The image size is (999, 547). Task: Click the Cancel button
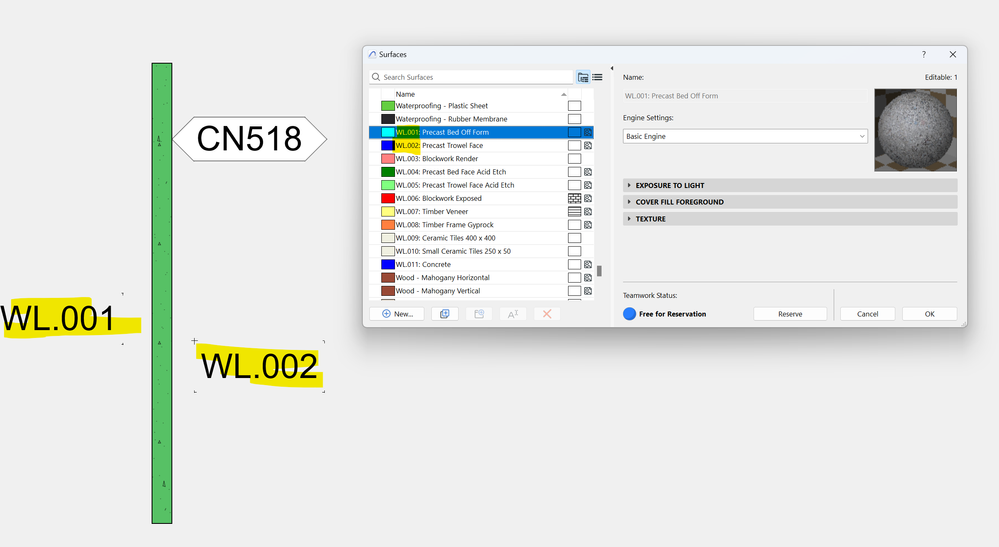tap(867, 314)
